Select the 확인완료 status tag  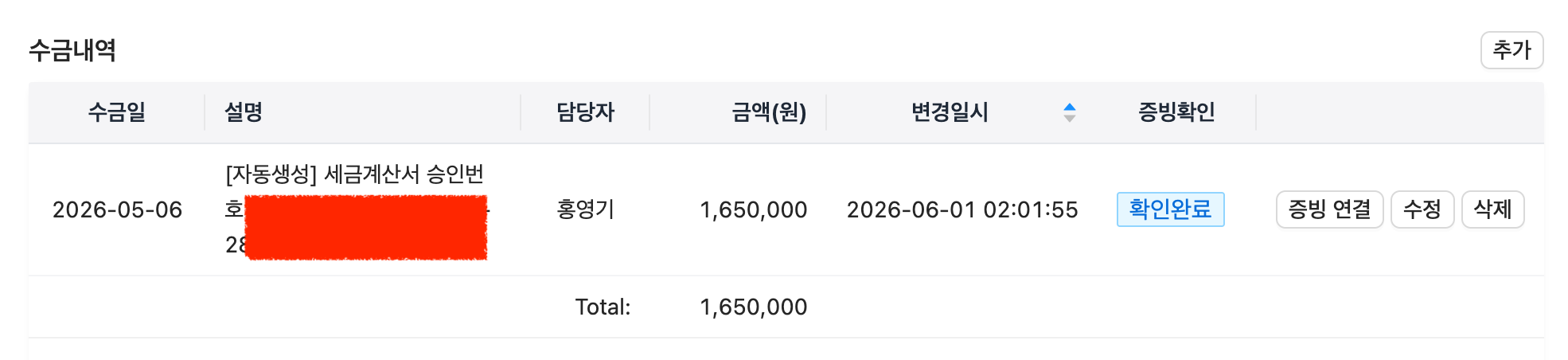[1170, 209]
